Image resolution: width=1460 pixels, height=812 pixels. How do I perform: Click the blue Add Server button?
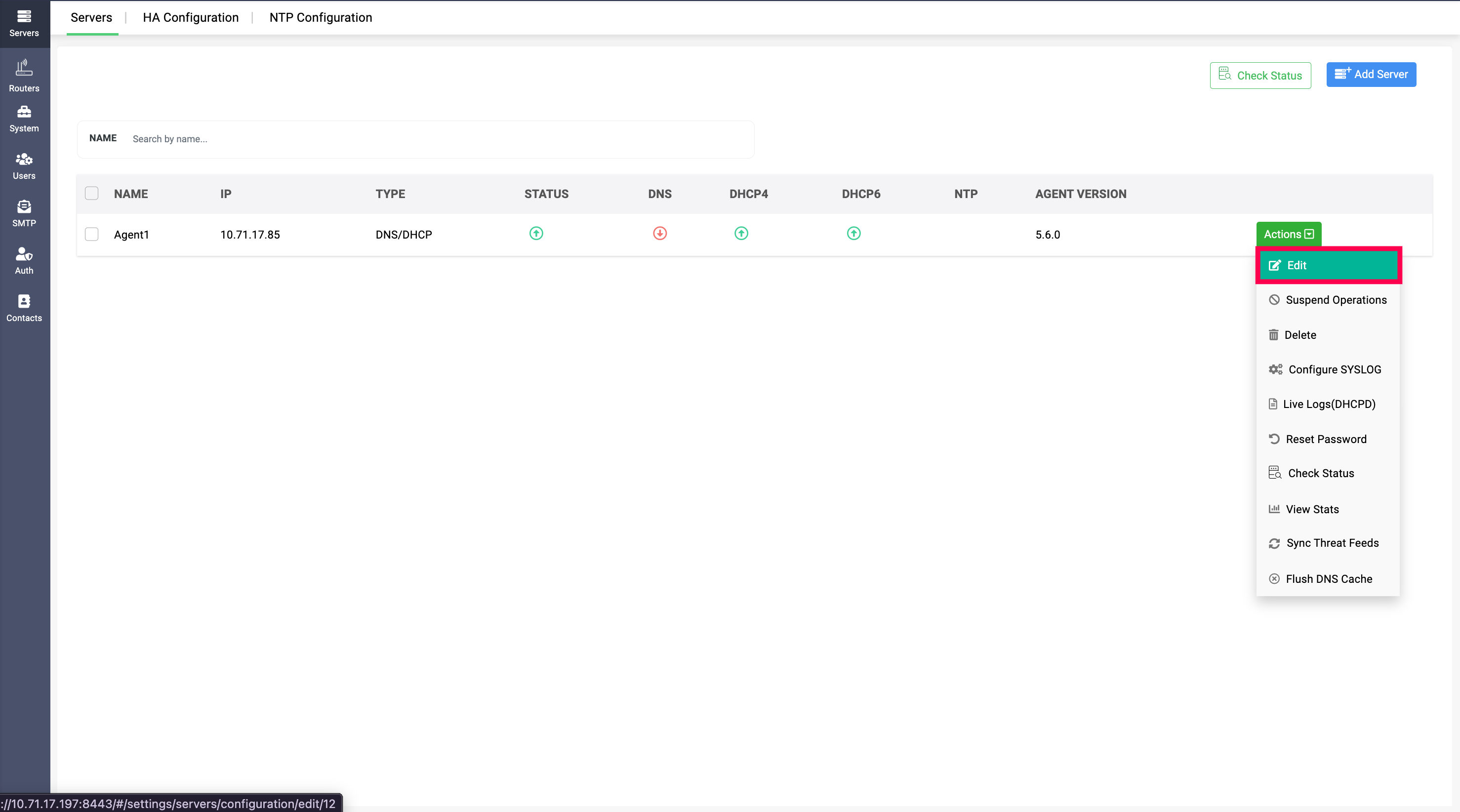(1371, 74)
